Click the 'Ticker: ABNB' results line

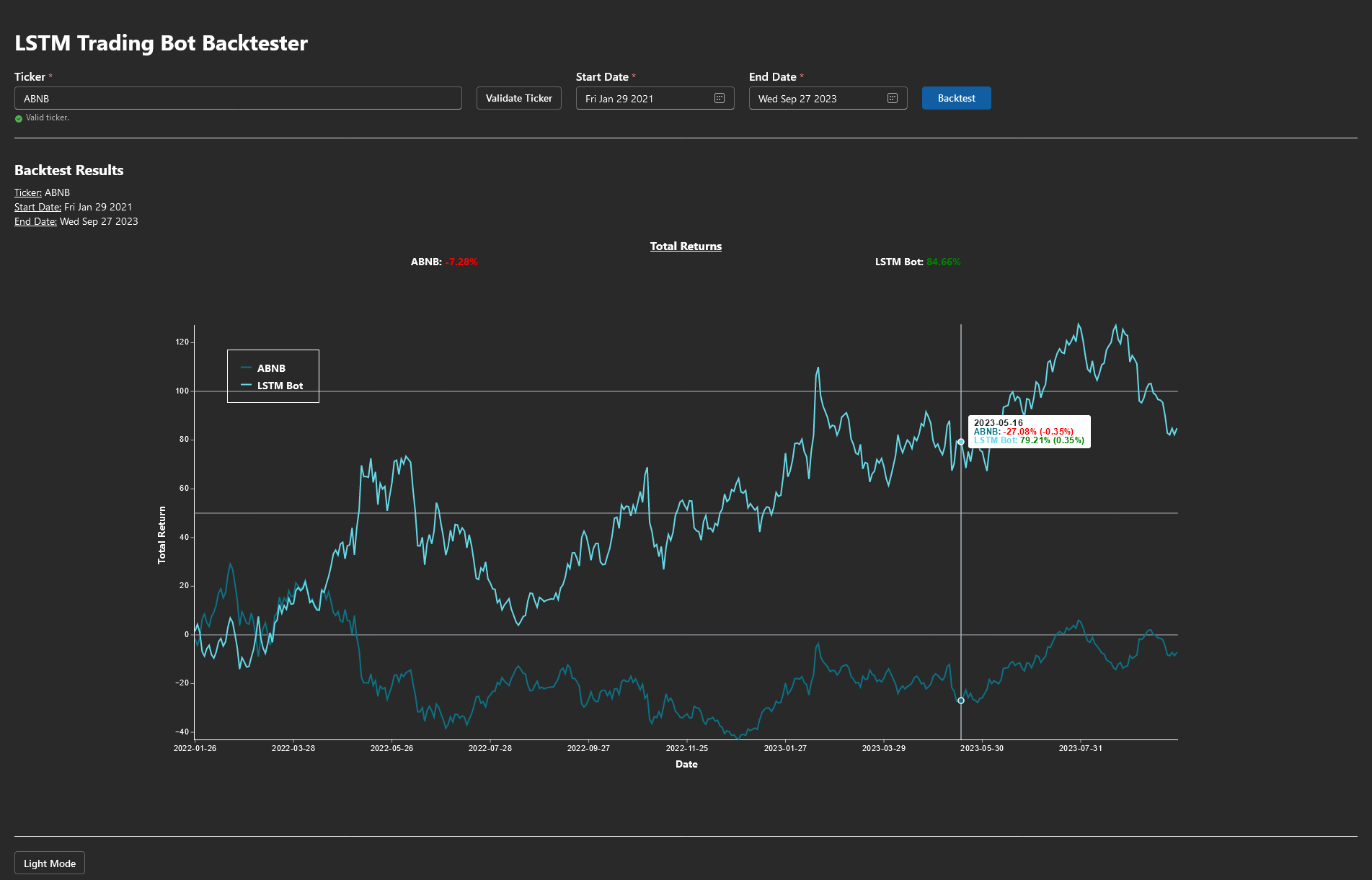43,192
